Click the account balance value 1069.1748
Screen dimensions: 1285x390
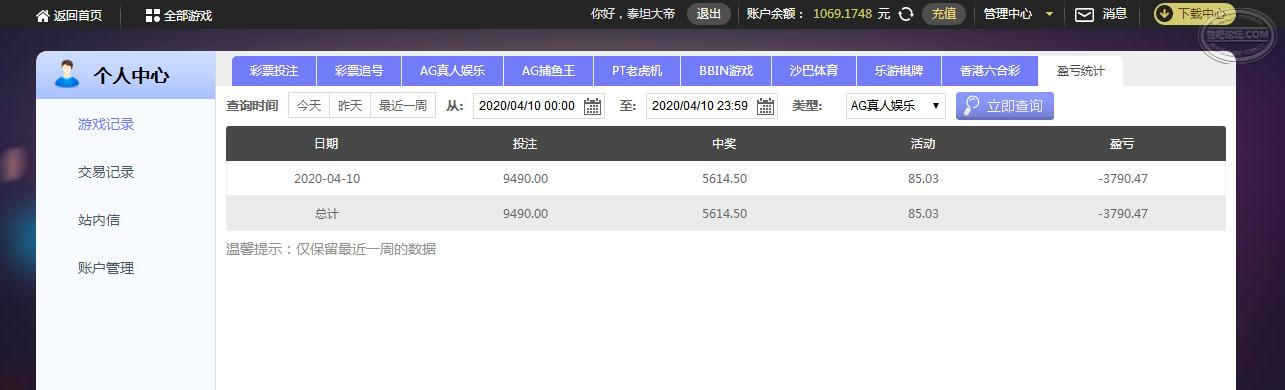(842, 14)
